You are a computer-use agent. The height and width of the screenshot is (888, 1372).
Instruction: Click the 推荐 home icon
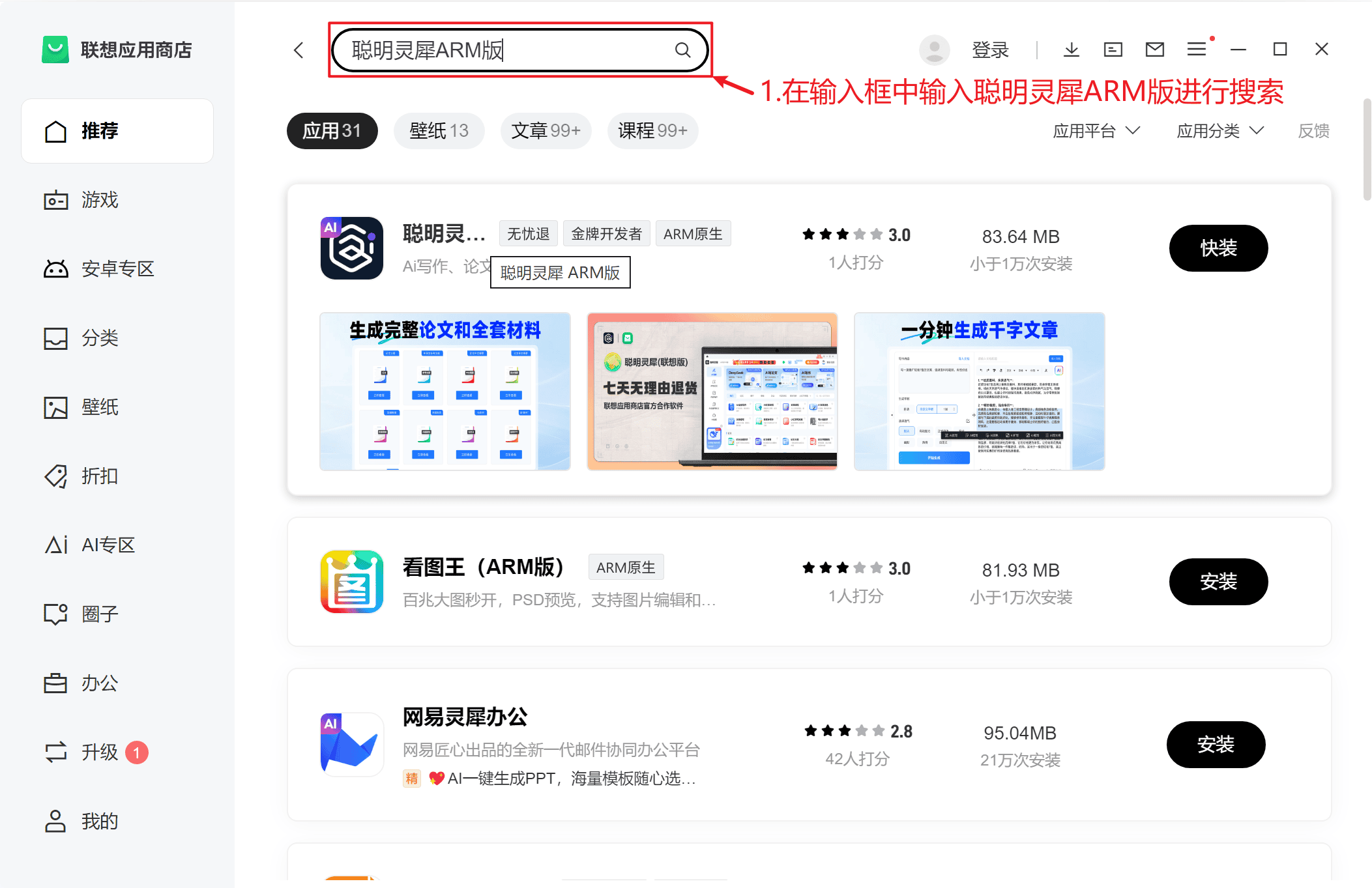coord(55,131)
